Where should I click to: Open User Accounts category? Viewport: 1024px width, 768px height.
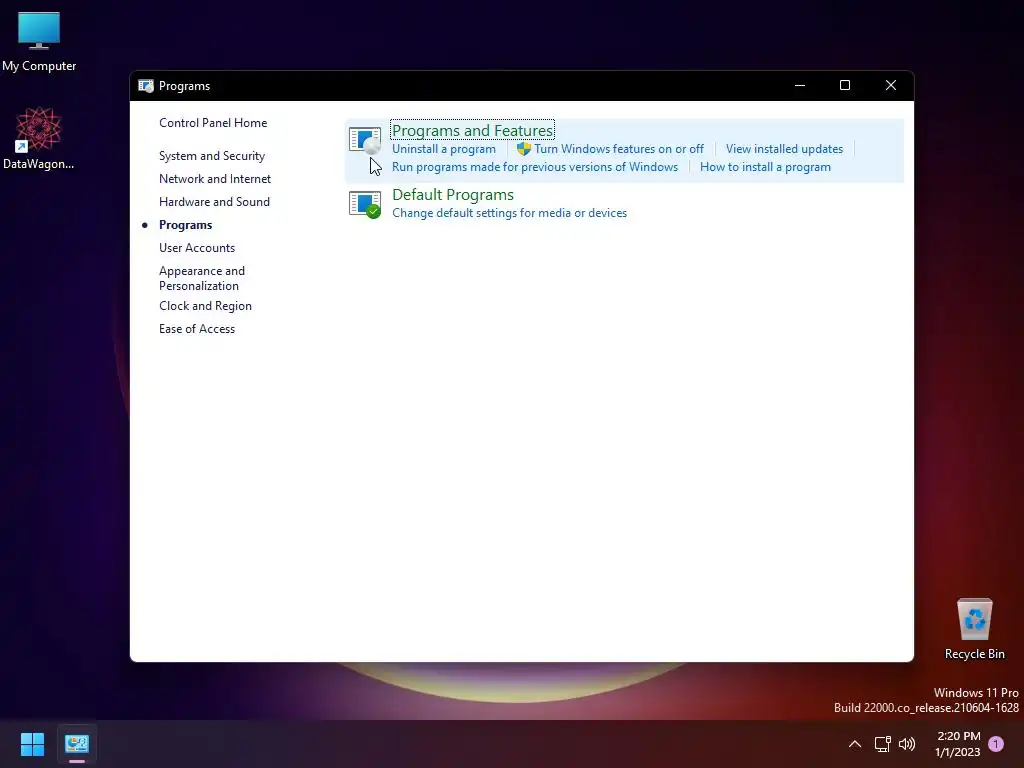click(197, 248)
